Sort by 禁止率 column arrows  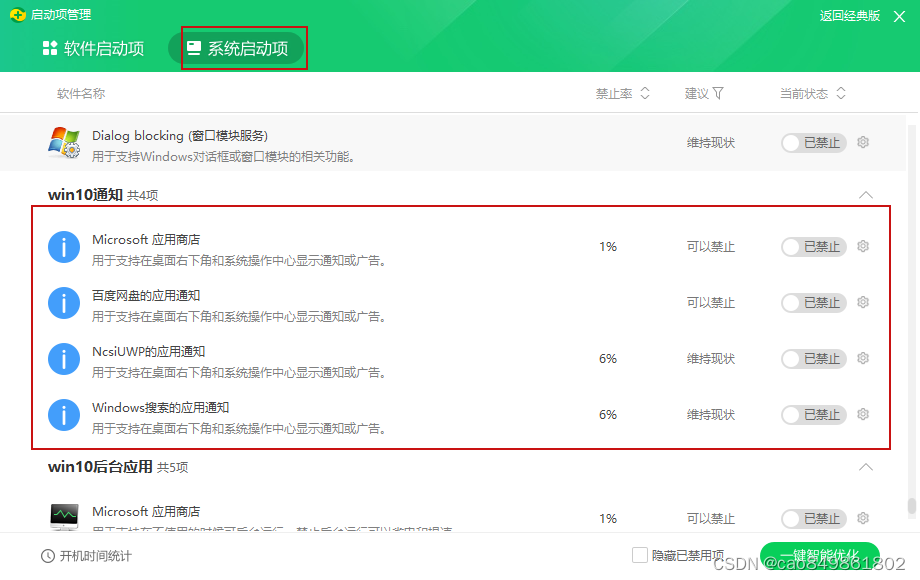(645, 93)
